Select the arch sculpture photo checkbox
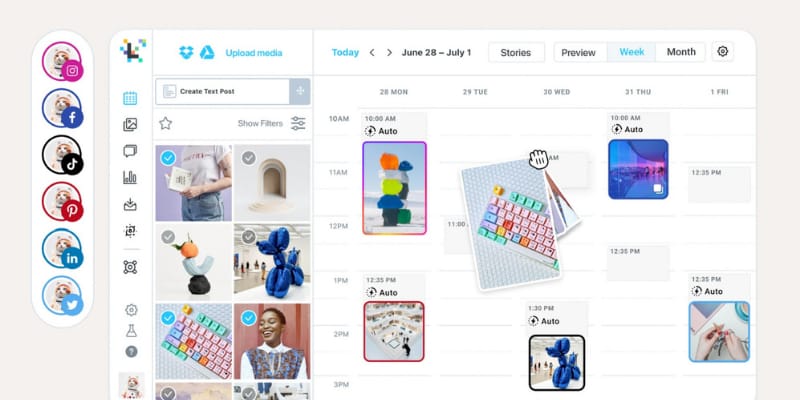 click(248, 158)
